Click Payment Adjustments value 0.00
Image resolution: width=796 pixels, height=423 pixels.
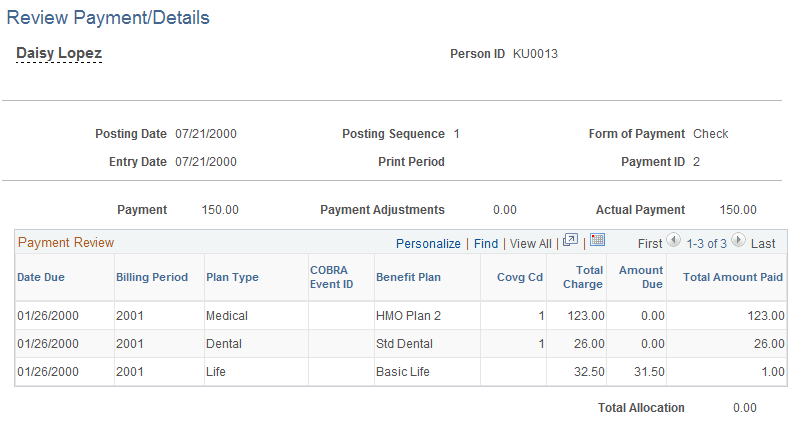point(505,210)
